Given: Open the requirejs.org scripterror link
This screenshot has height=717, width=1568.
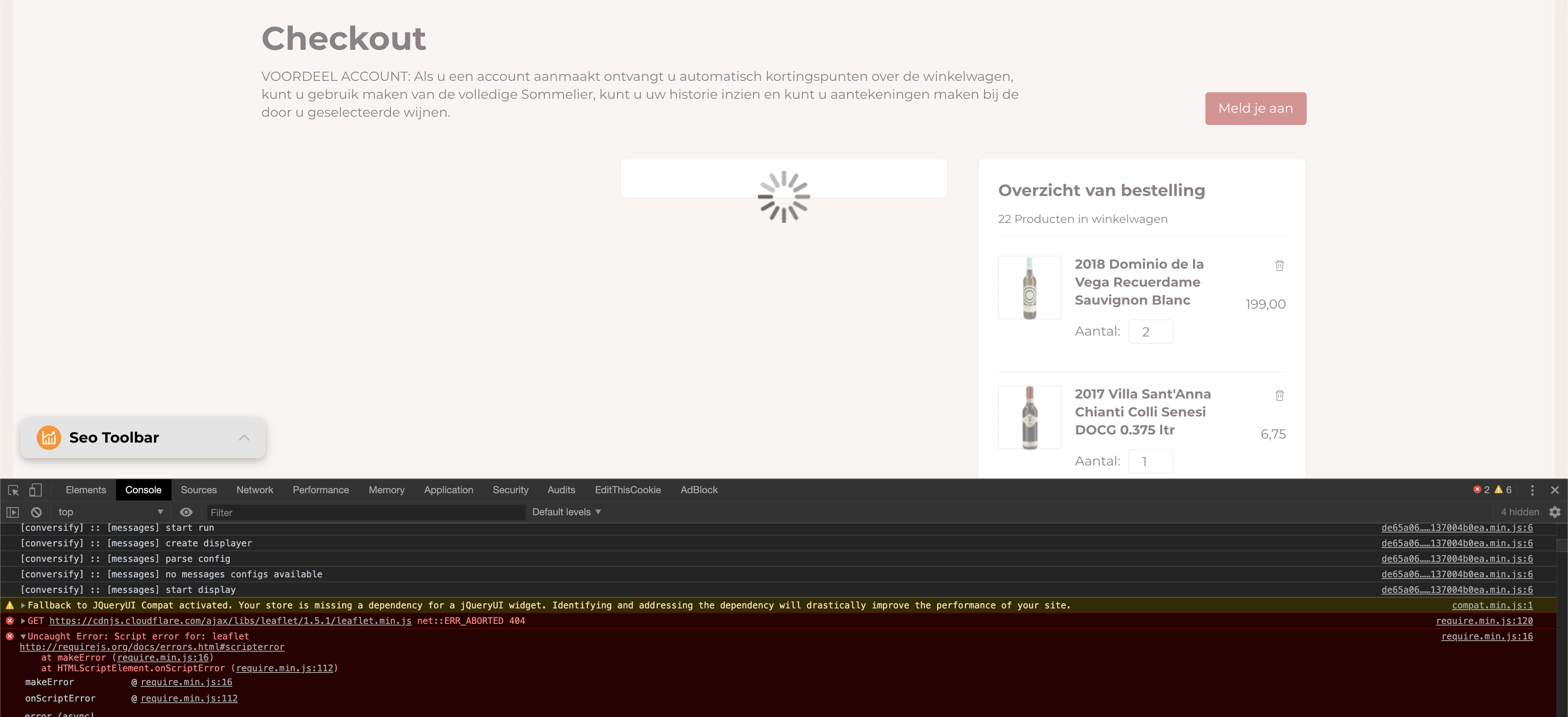Looking at the screenshot, I should [x=152, y=647].
